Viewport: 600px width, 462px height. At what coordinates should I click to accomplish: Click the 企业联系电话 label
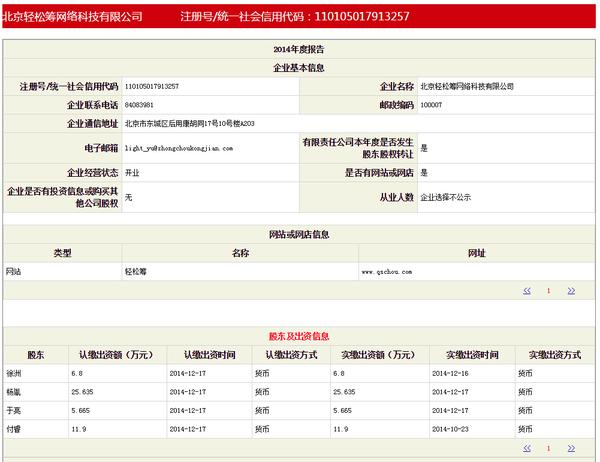[93, 105]
